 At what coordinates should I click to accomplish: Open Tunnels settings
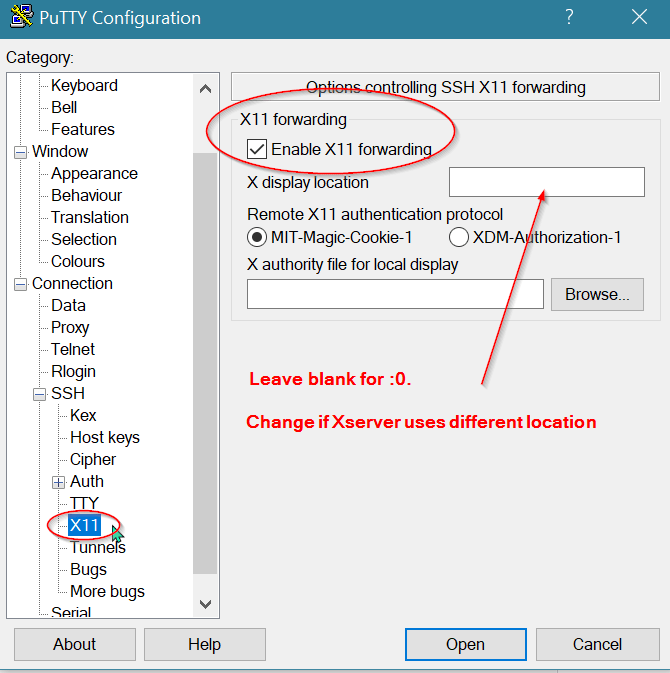[97, 547]
